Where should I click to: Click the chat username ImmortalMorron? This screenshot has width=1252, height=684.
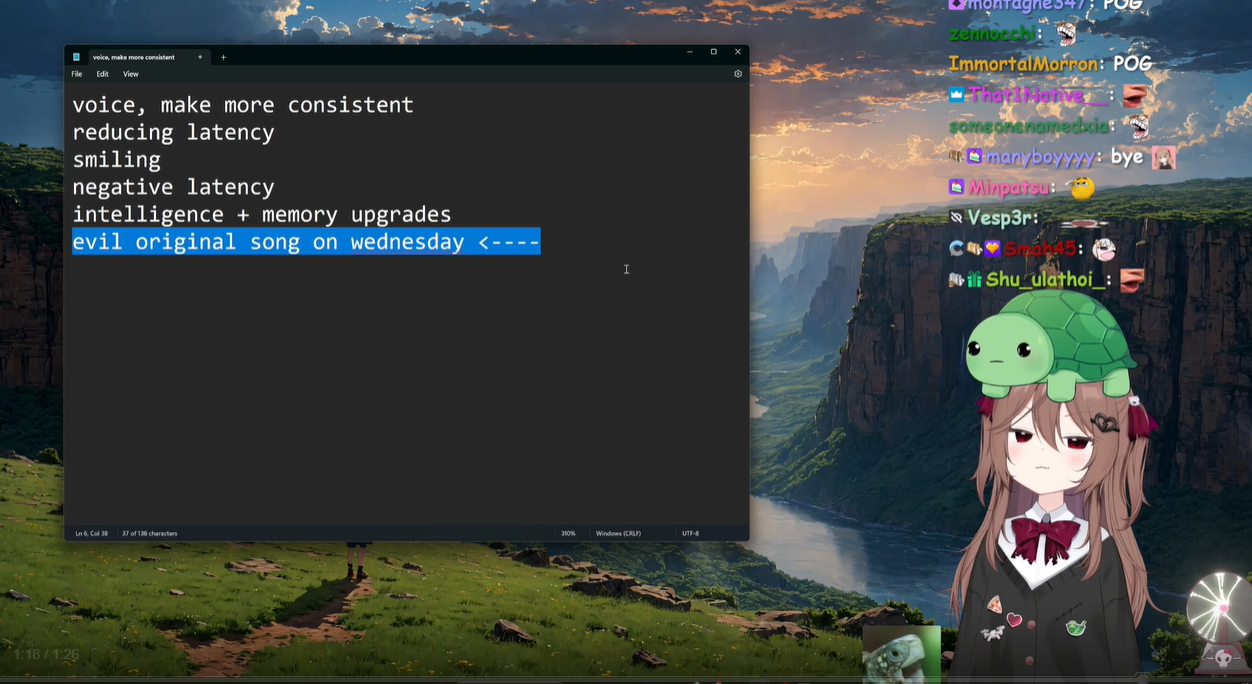(1021, 64)
